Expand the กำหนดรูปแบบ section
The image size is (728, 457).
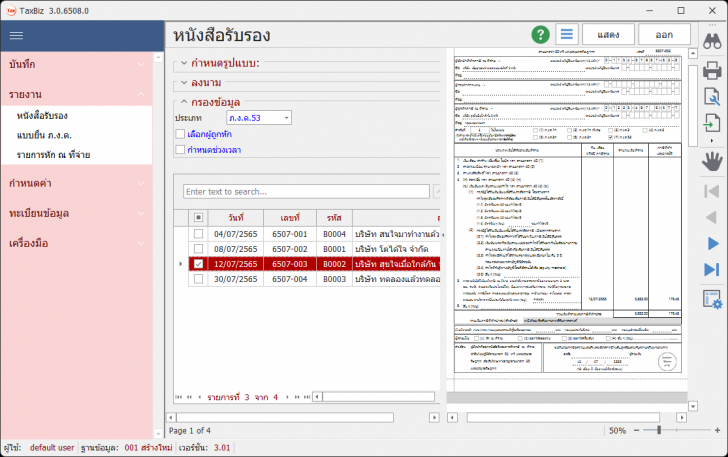184,63
